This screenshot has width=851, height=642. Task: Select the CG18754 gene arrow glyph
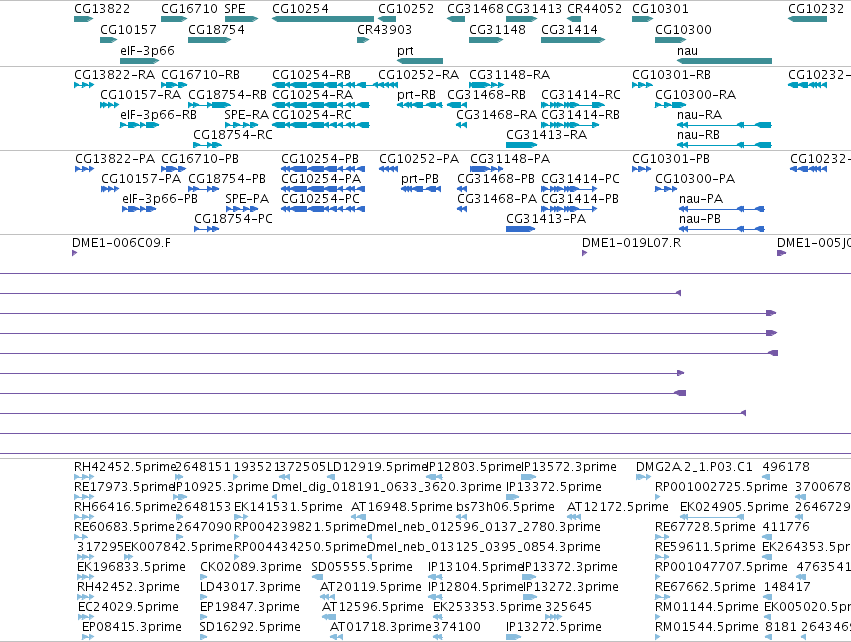coord(209,40)
